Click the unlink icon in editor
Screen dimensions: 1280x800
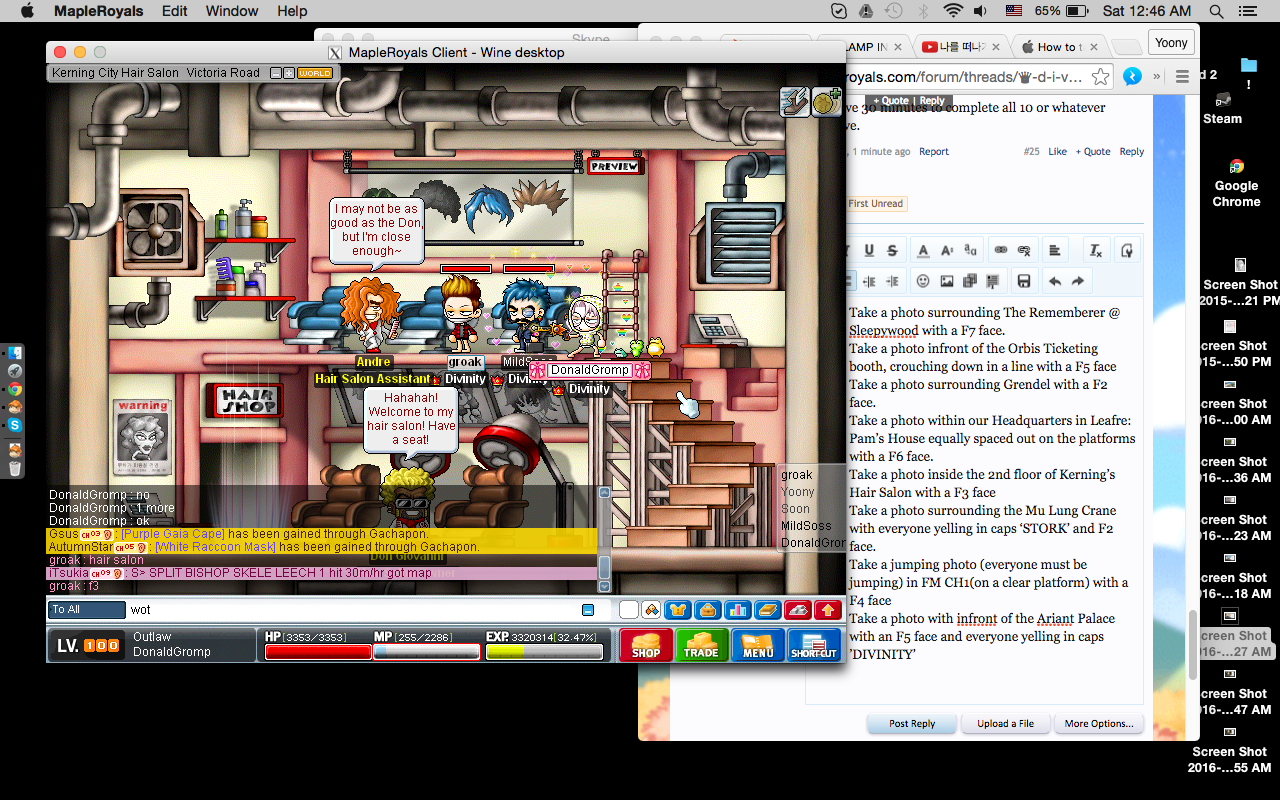[x=1024, y=251]
